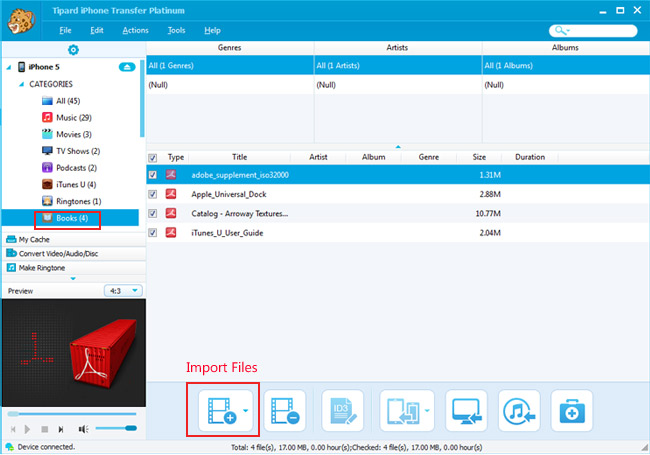Viewport: 650px width, 455px height.
Task: Click the leopard app logo
Action: [x=21, y=20]
